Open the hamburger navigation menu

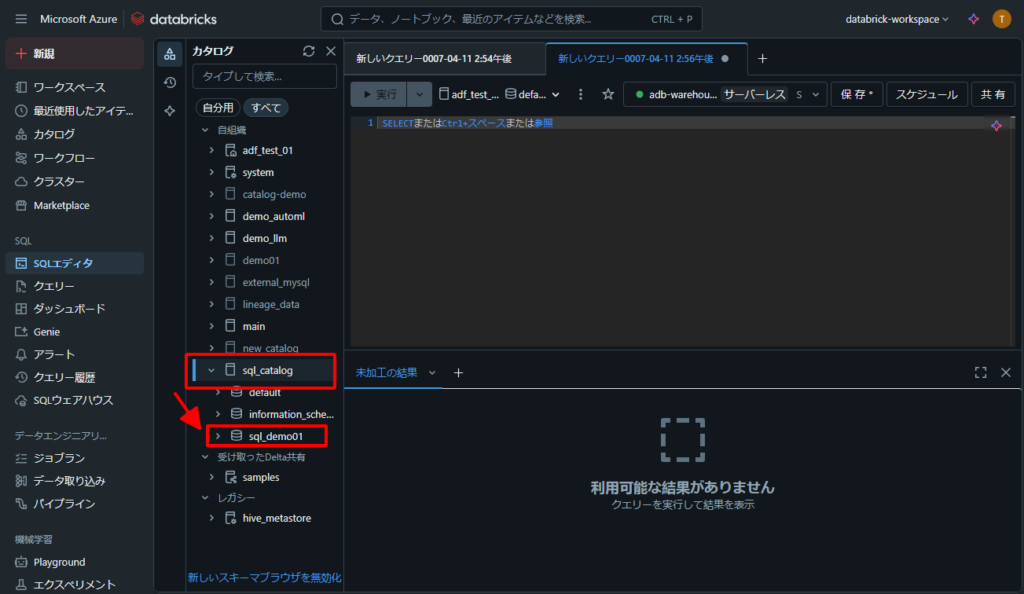(21, 19)
